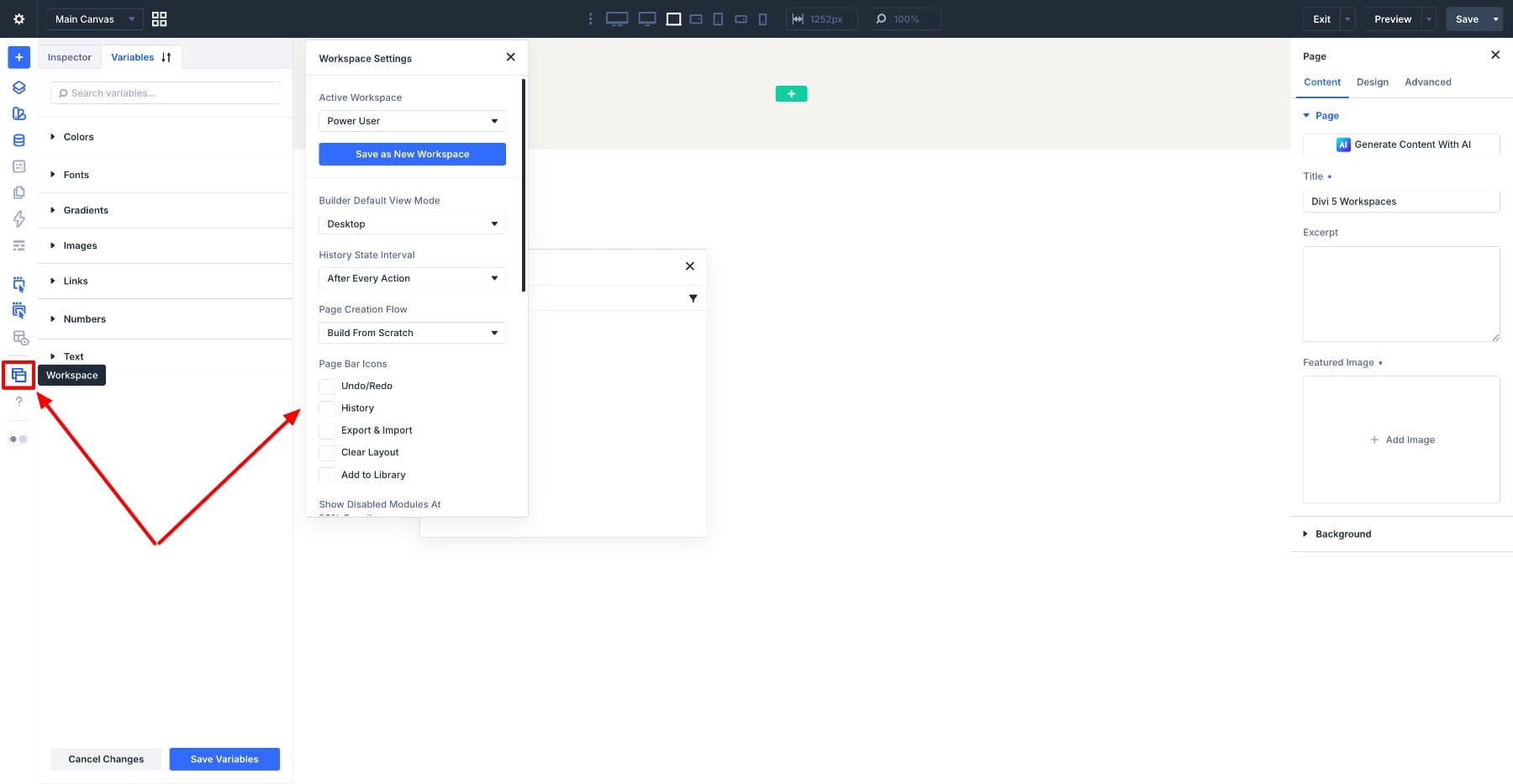
Task: Click the filter funnel icon in modal
Action: point(693,298)
